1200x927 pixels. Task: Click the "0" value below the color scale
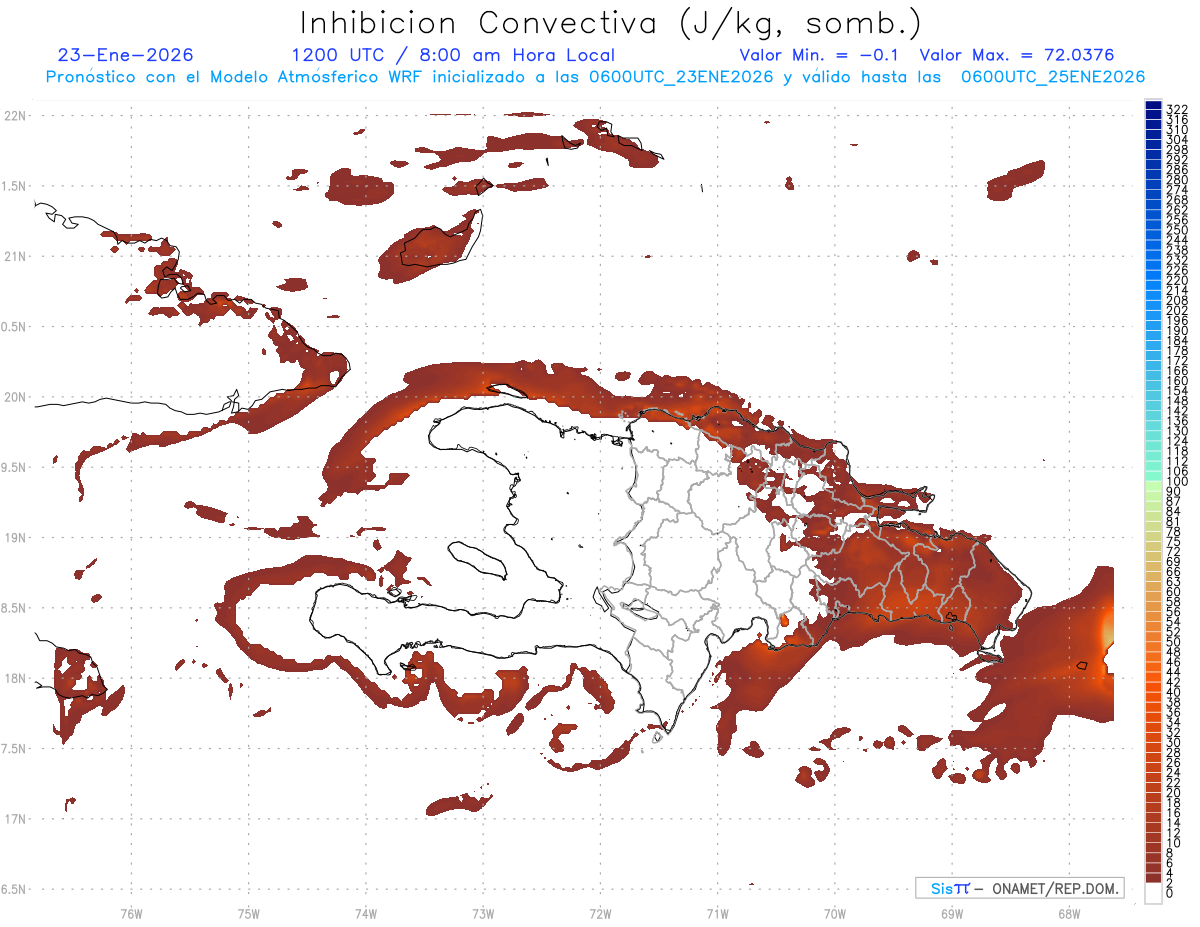1170,892
